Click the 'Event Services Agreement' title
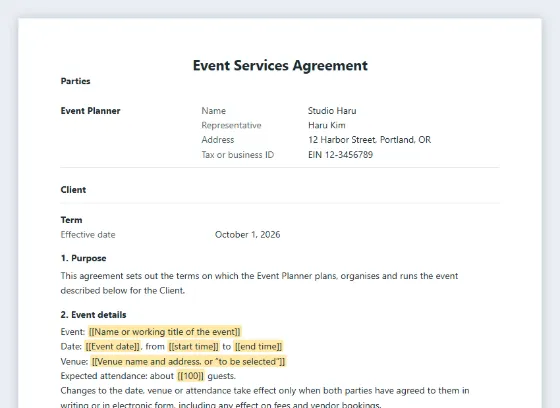Image resolution: width=560 pixels, height=408 pixels. (x=280, y=66)
